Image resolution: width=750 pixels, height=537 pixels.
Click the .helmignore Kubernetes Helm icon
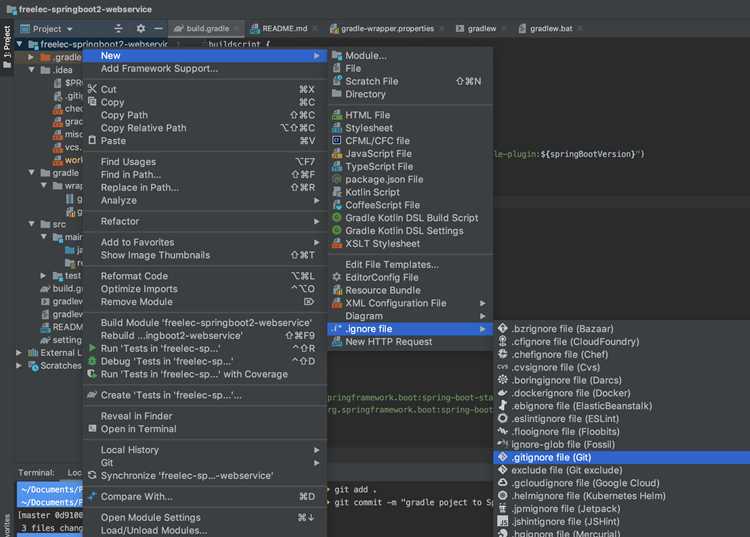pyautogui.click(x=502, y=496)
